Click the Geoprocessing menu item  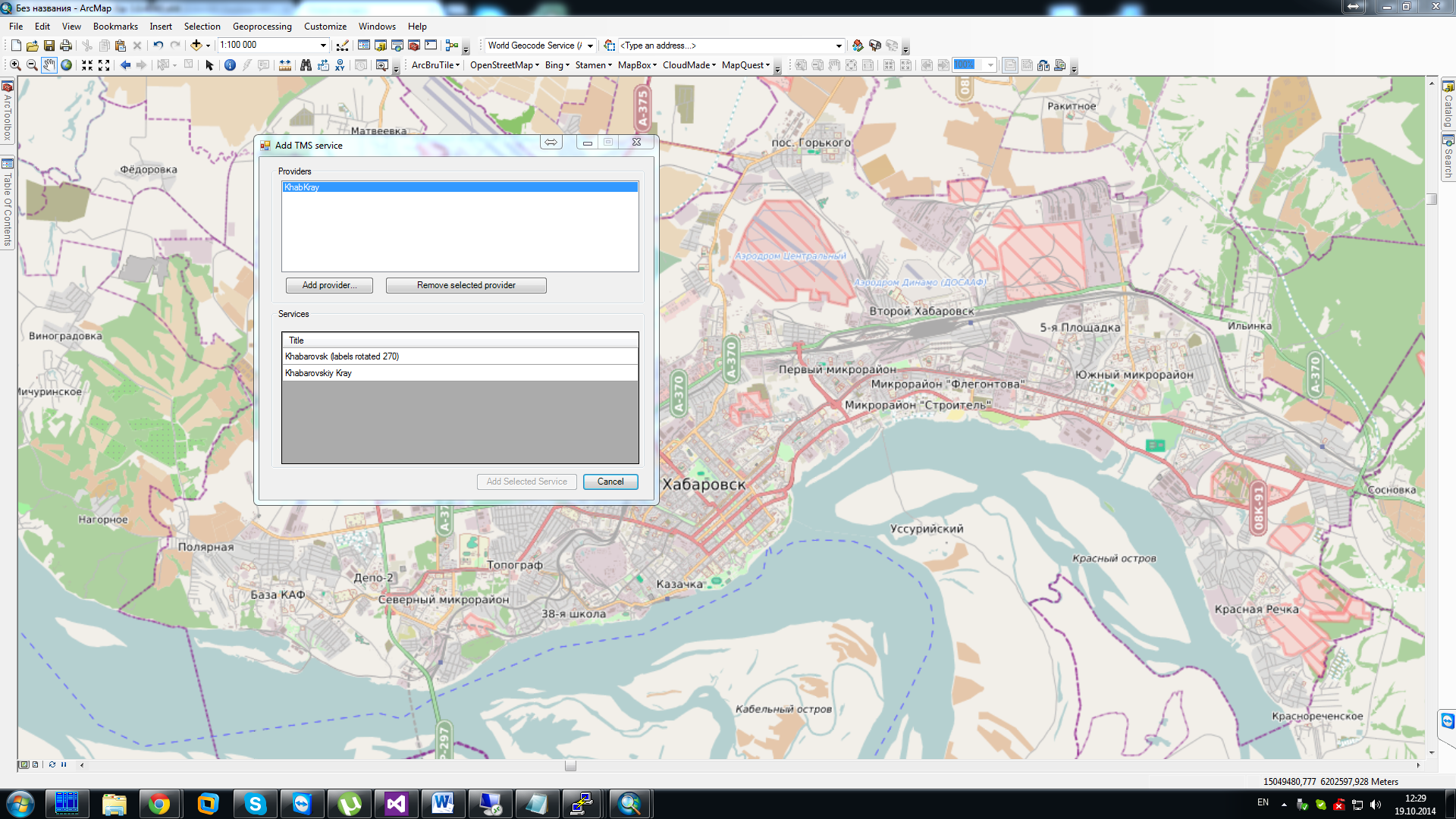coord(261,26)
